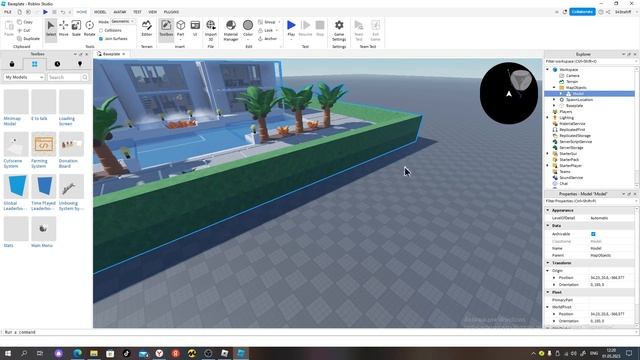Toggle the Join Surfaces checkbox
The width and height of the screenshot is (640, 360).
click(x=101, y=38)
